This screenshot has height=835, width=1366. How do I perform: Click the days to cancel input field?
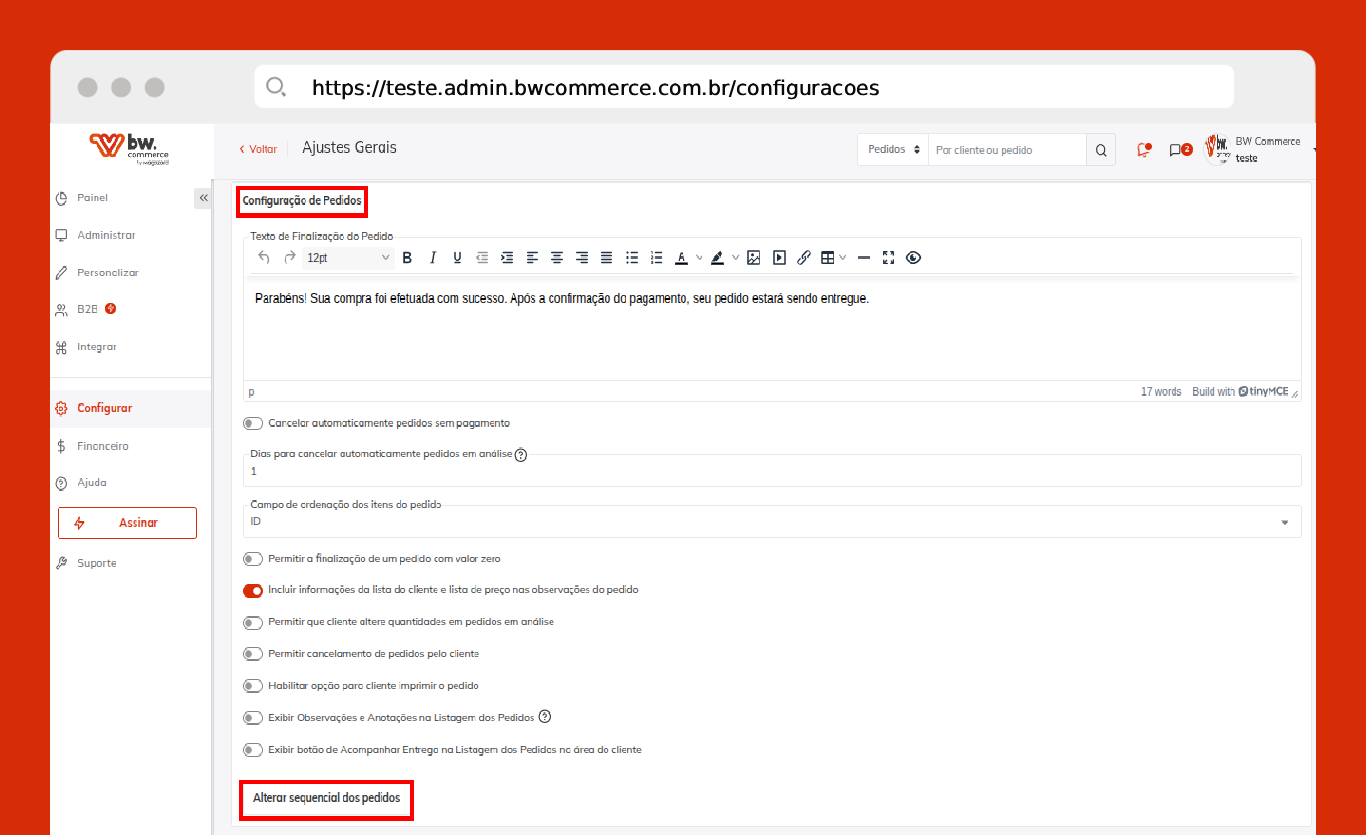(x=770, y=471)
